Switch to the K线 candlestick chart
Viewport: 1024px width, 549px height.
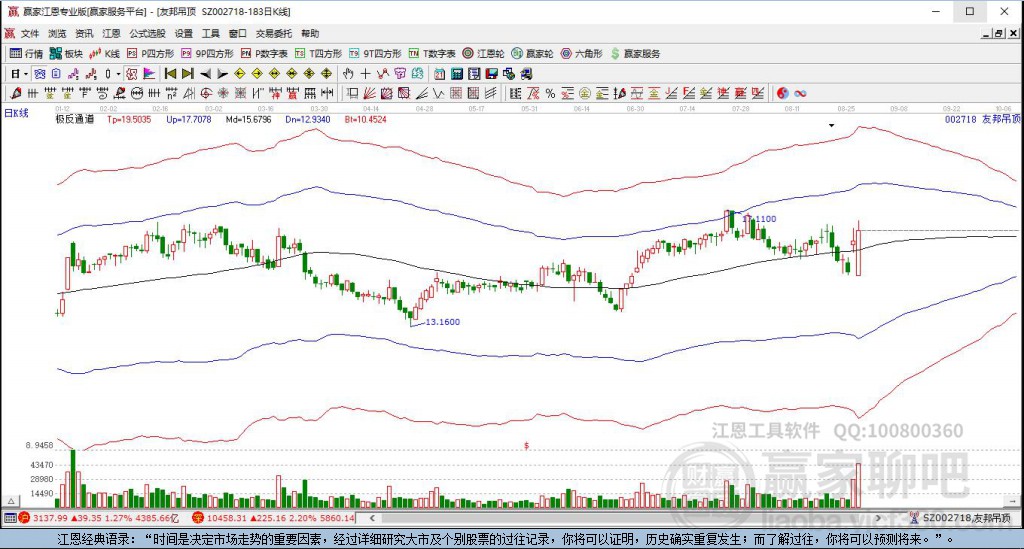pyautogui.click(x=105, y=54)
